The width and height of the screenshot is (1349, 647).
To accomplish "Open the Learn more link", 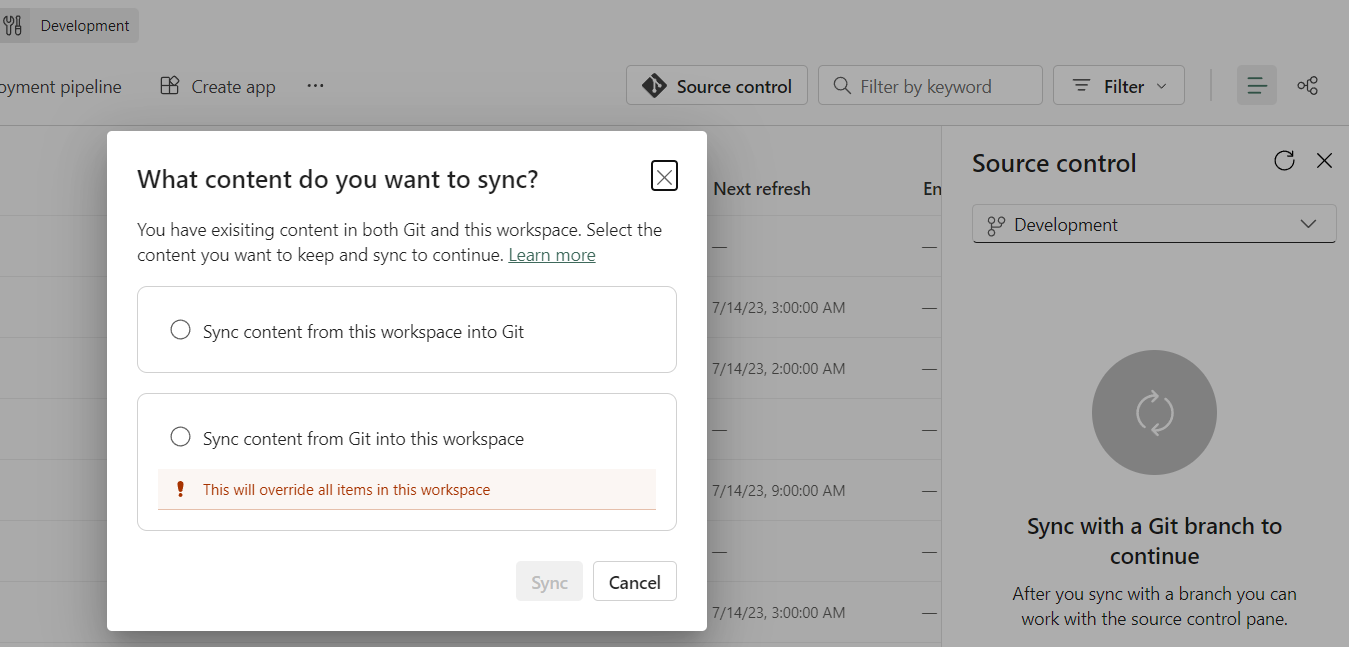I will [551, 255].
